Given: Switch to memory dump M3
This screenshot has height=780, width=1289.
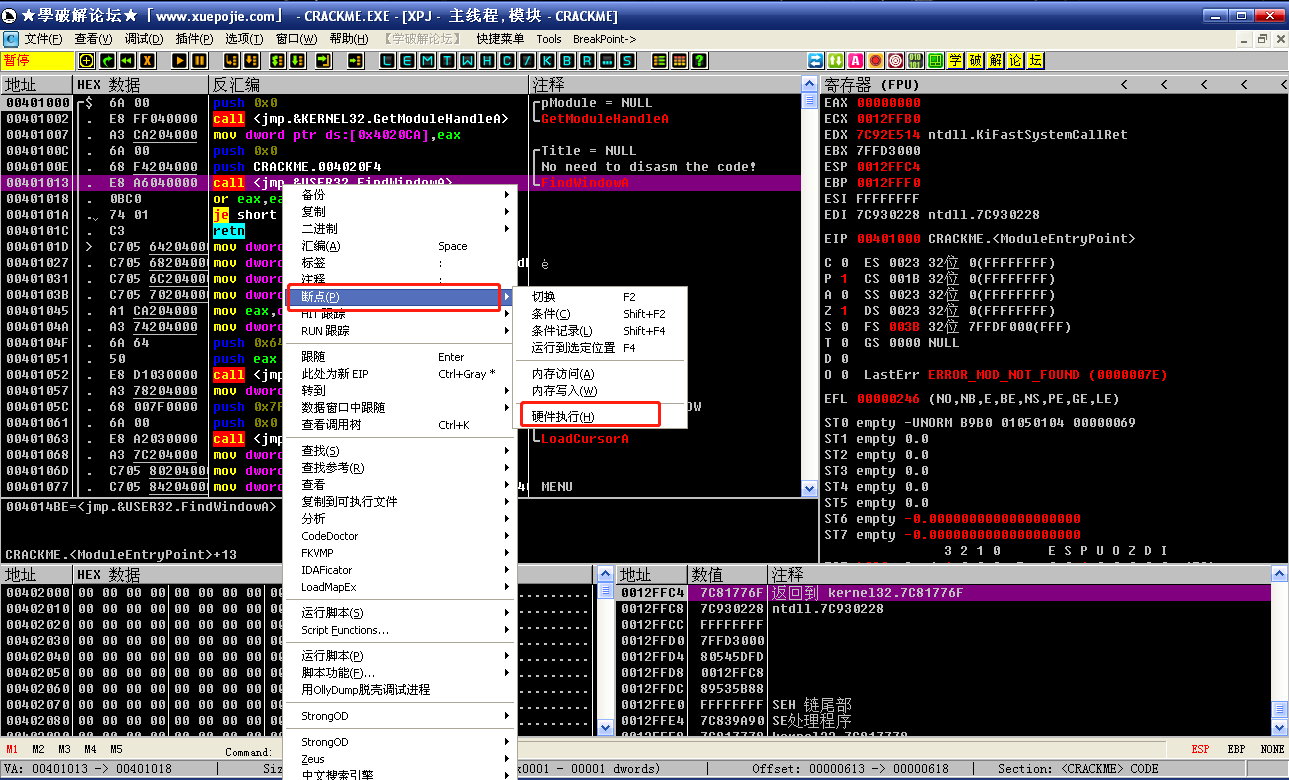Looking at the screenshot, I should tap(64, 749).
